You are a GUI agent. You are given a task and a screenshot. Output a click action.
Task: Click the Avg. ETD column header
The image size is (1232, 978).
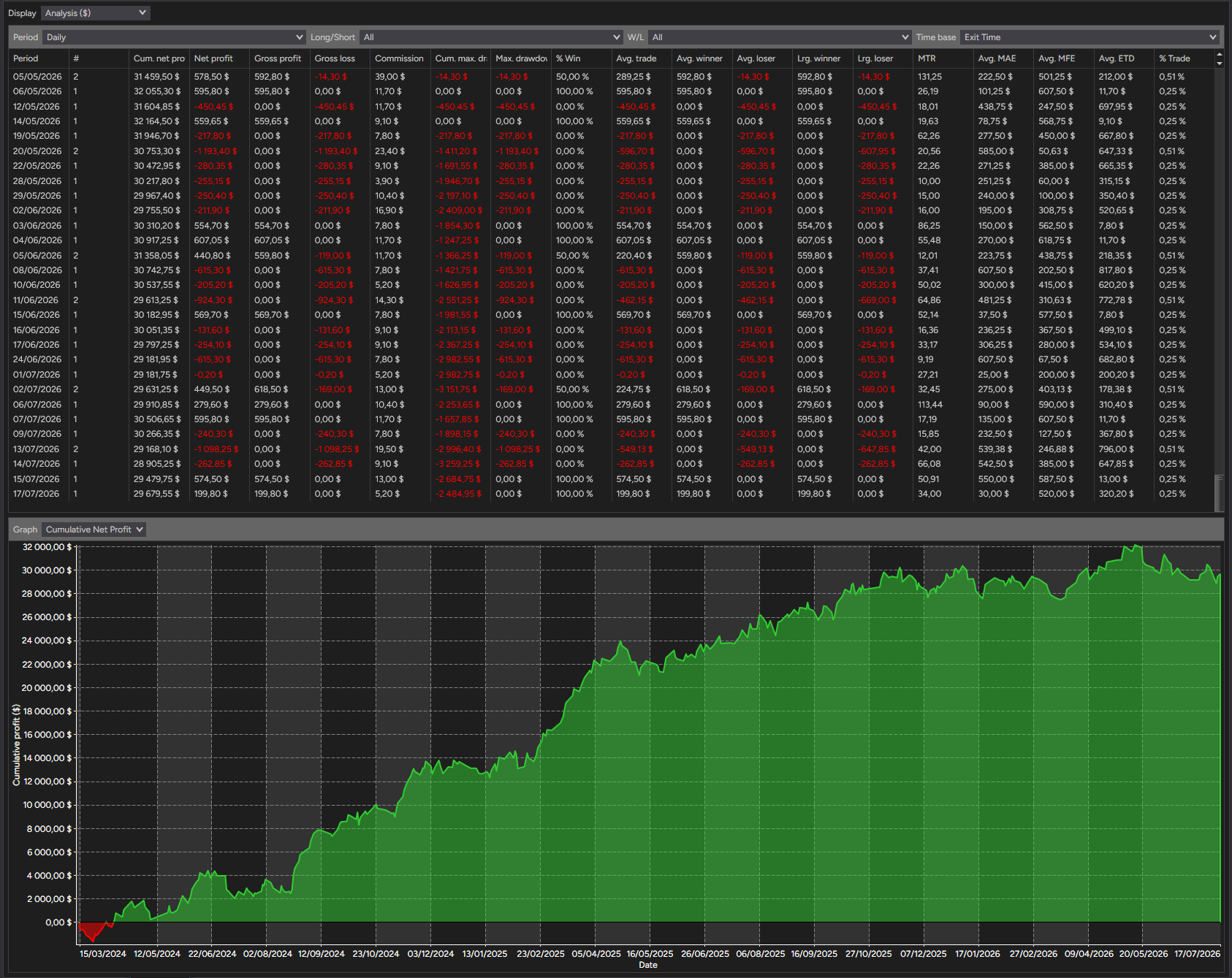tap(1123, 58)
